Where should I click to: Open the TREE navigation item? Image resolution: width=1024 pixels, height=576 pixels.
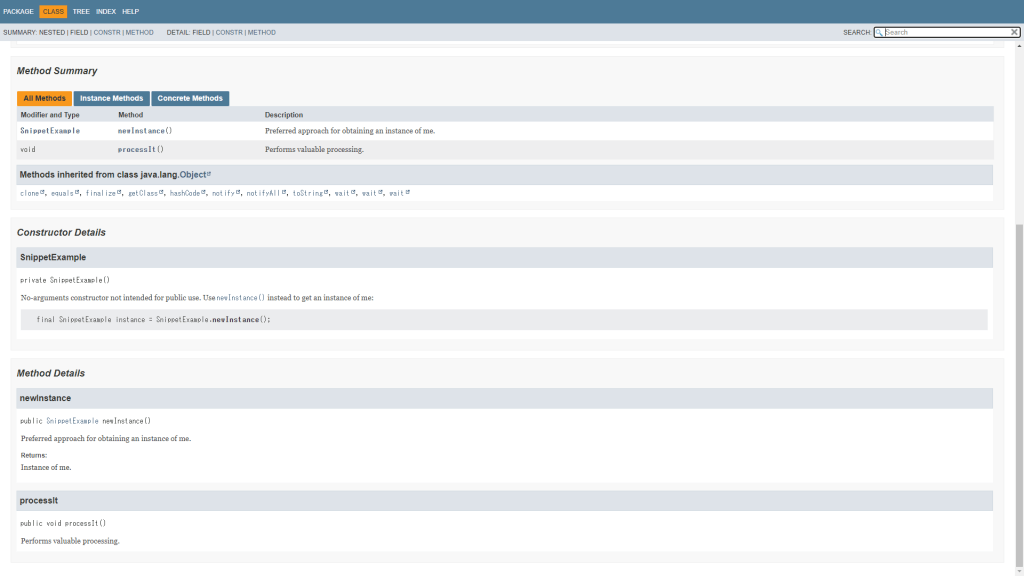pyautogui.click(x=81, y=11)
